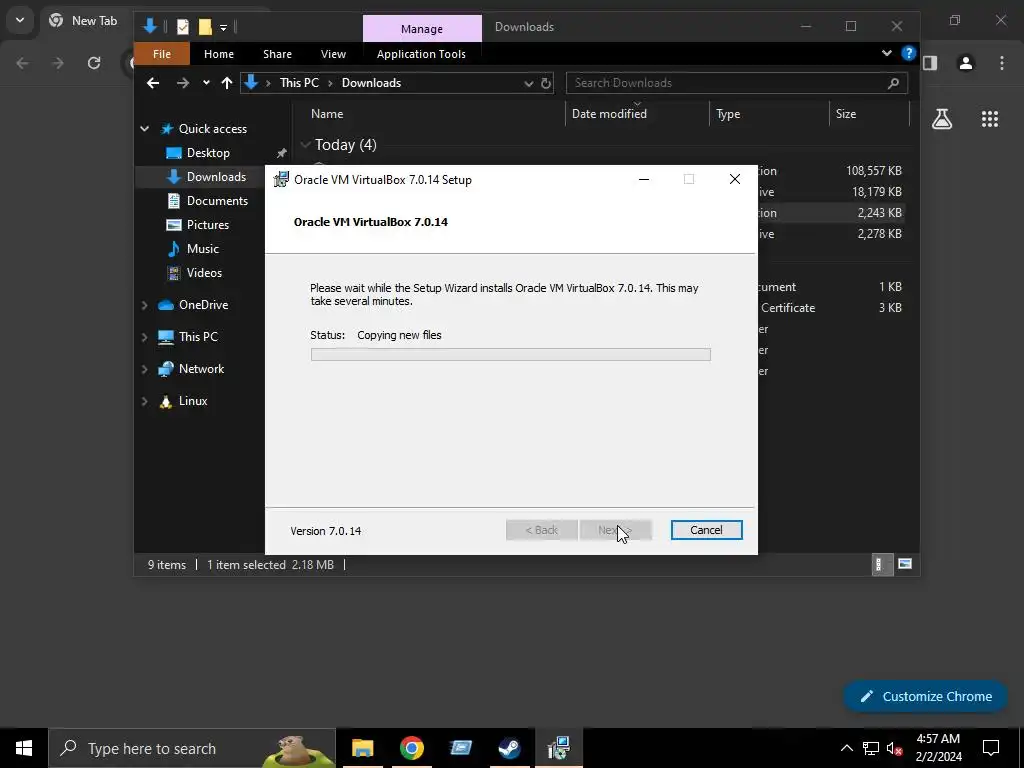1024x768 pixels.
Task: Open File Explorer from taskbar
Action: click(362, 748)
